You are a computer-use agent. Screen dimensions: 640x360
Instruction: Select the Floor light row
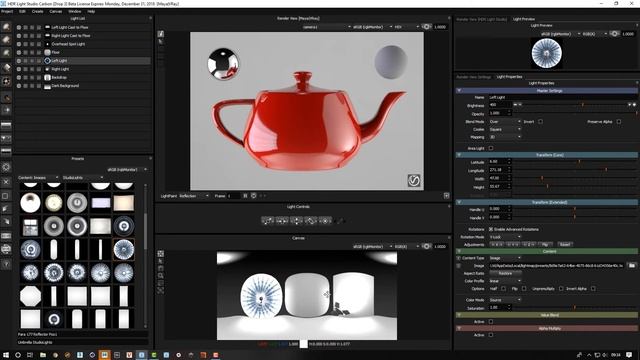83,52
